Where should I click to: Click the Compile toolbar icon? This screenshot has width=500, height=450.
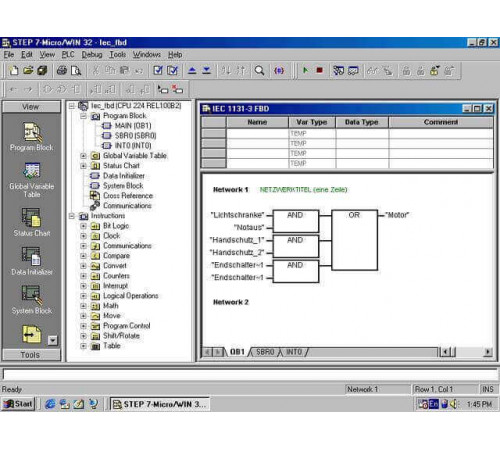(x=158, y=70)
